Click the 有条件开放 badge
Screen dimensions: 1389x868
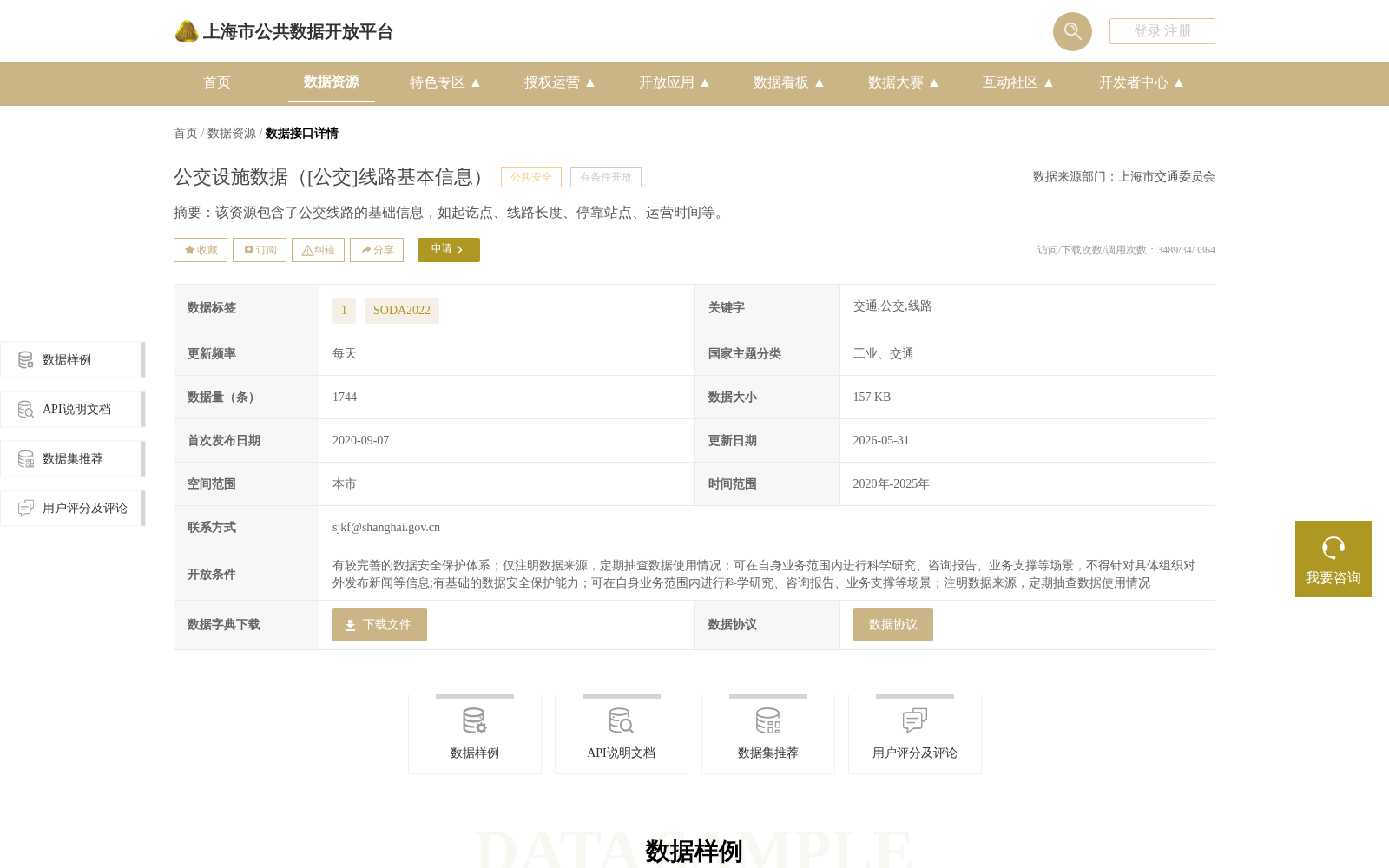pos(606,177)
